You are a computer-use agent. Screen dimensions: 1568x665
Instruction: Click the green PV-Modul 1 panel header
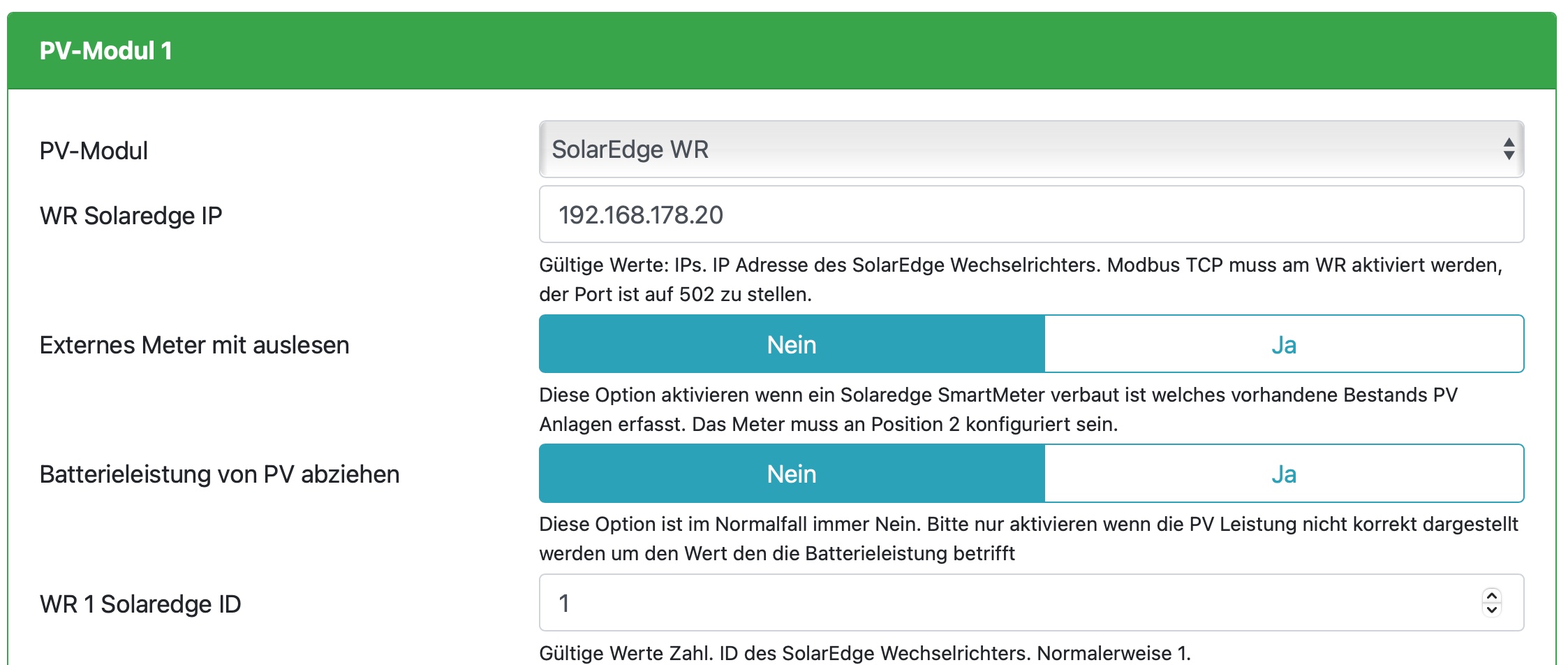pos(782,50)
